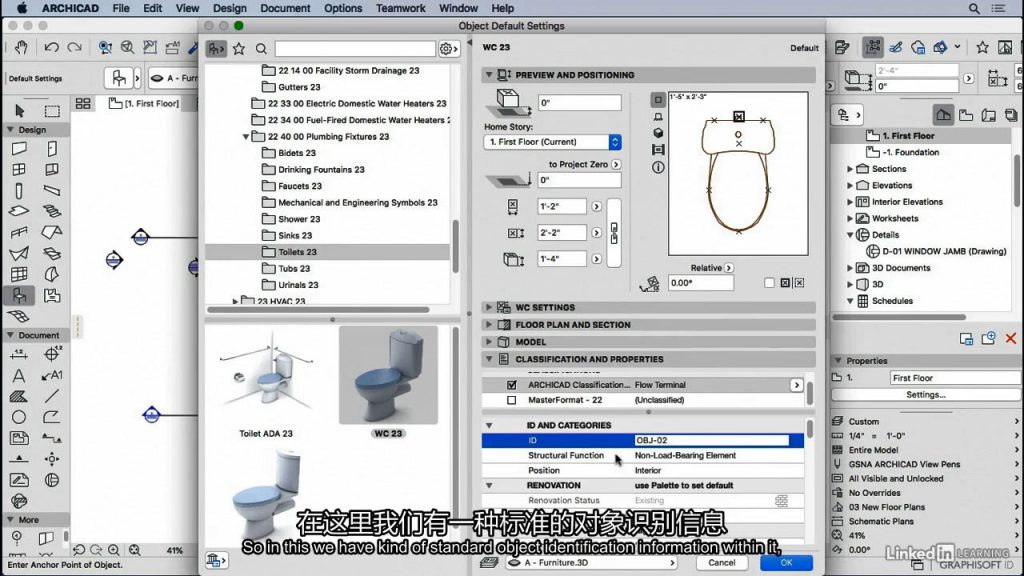Toggle rightmost mirror checkbox near angle

coord(799,283)
